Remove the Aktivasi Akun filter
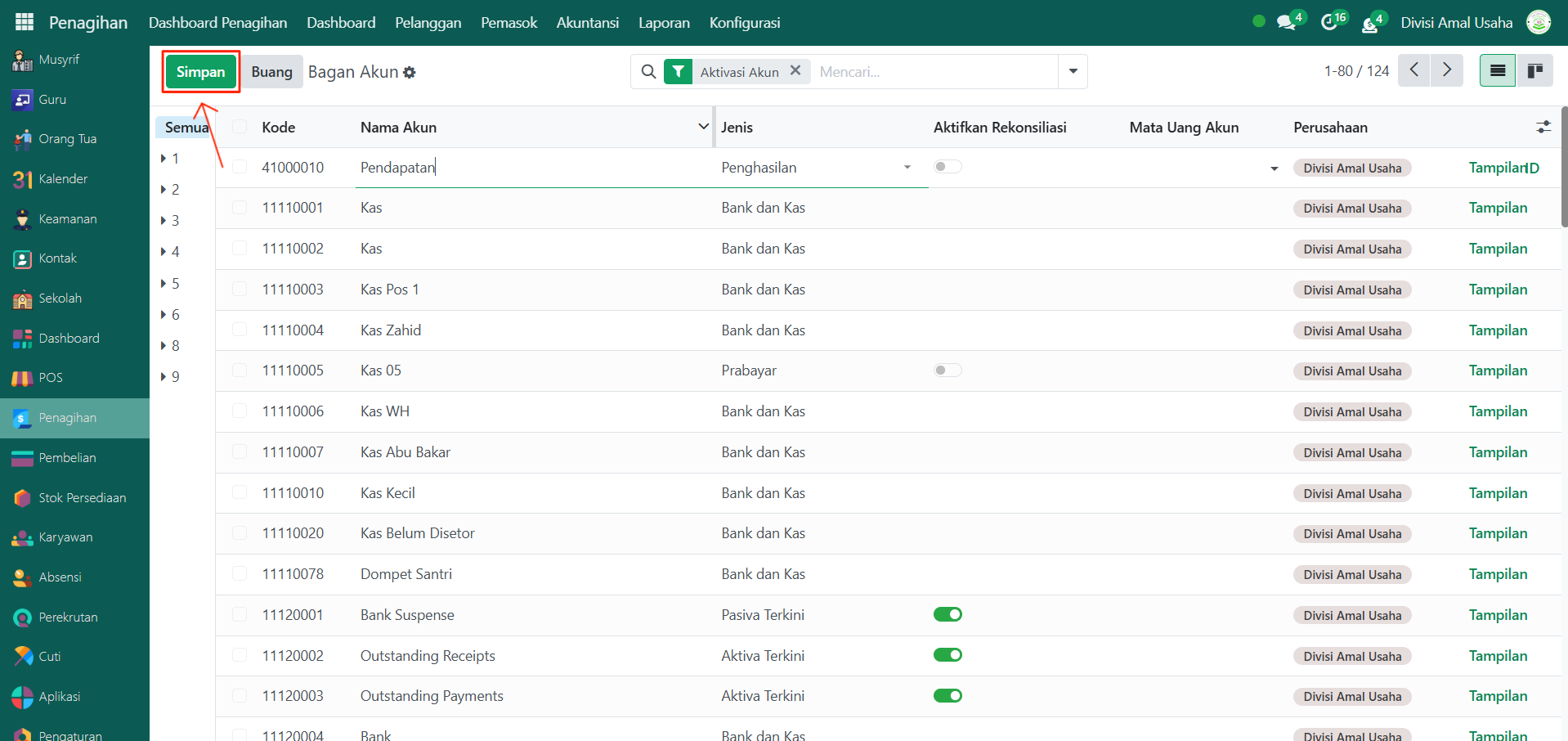 tap(795, 71)
